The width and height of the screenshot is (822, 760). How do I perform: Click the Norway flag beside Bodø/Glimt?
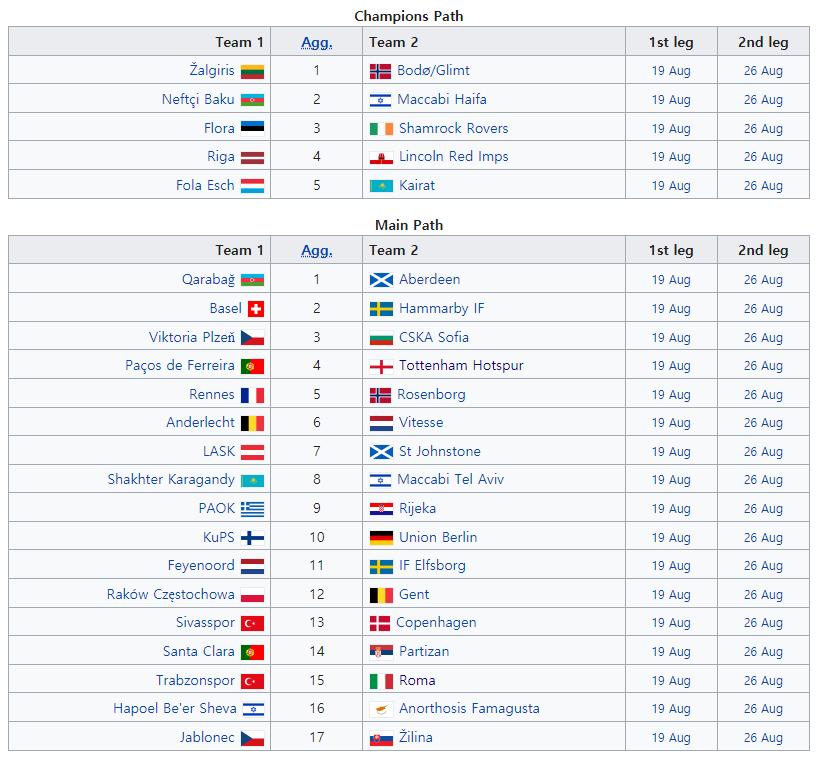[x=381, y=71]
